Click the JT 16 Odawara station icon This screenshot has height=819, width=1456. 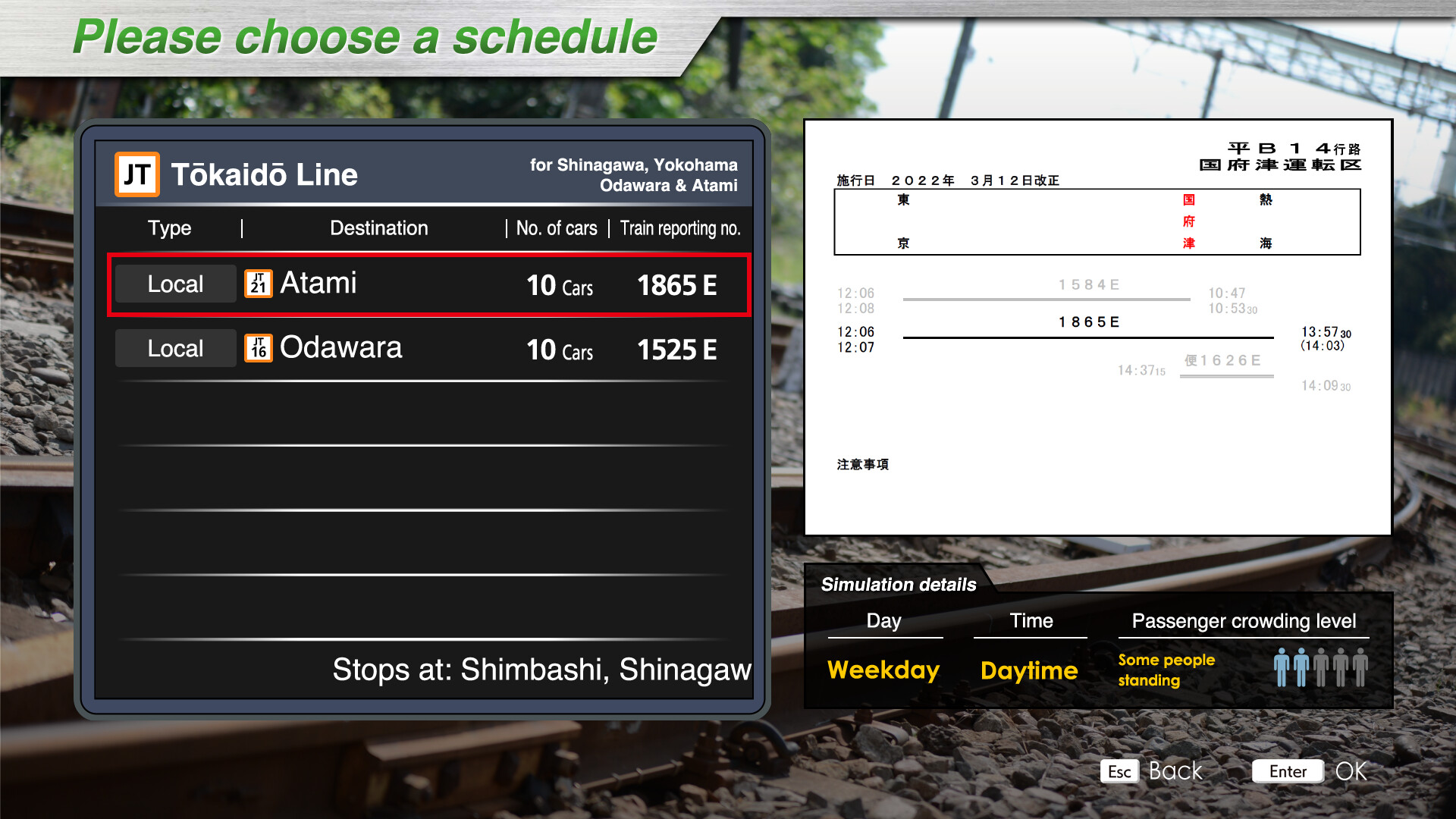coord(258,348)
